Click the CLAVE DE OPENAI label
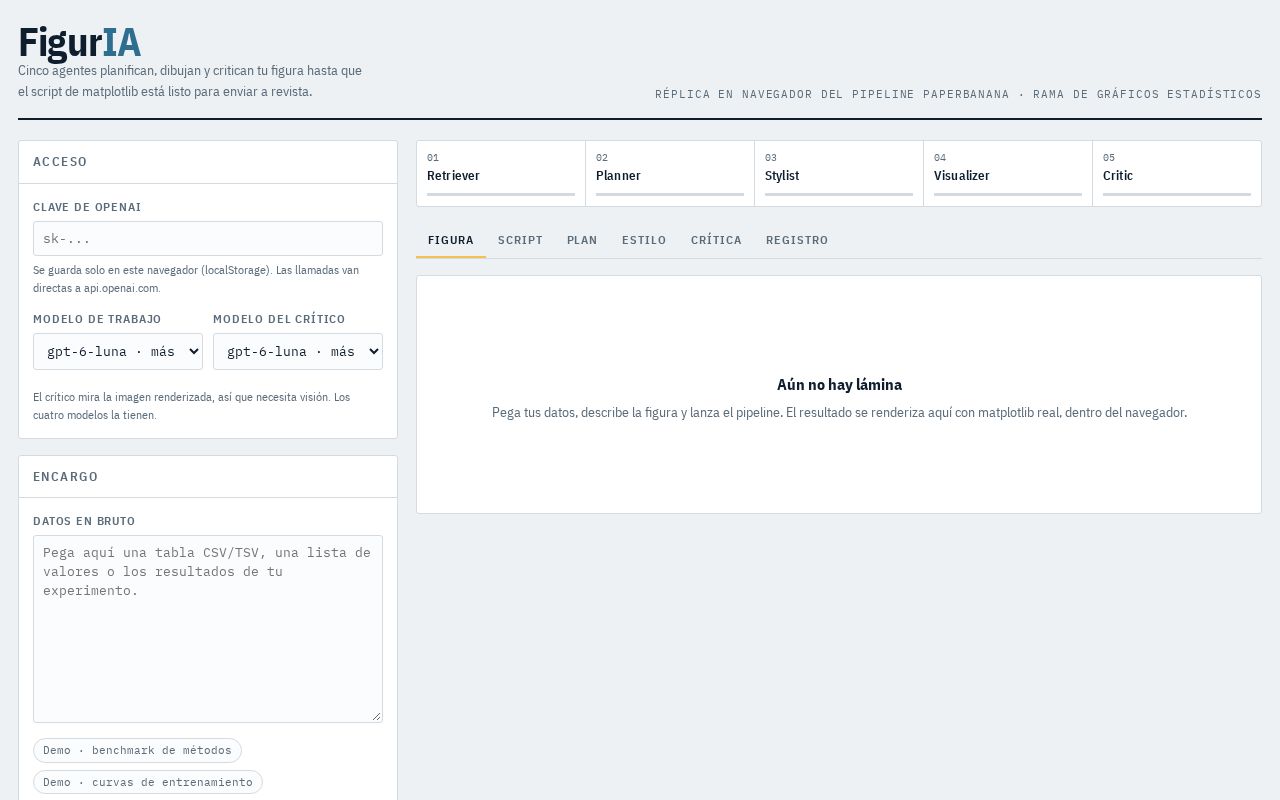The image size is (1280, 800). click(x=87, y=207)
